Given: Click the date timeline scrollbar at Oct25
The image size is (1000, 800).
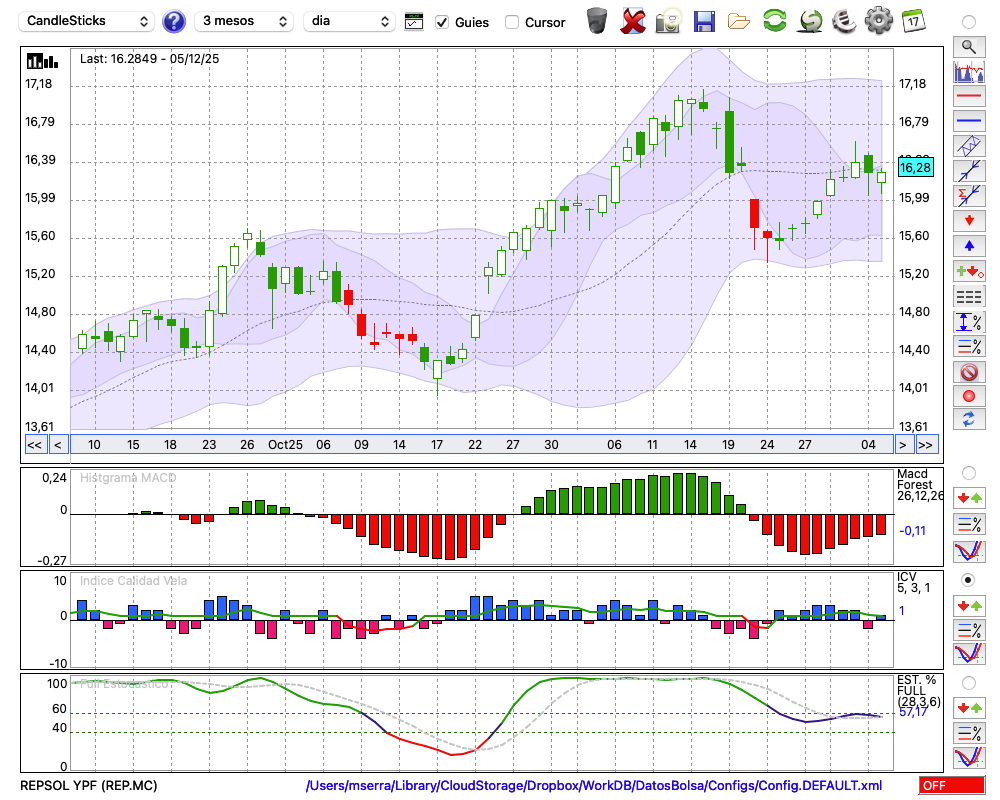Looking at the screenshot, I should 285,445.
